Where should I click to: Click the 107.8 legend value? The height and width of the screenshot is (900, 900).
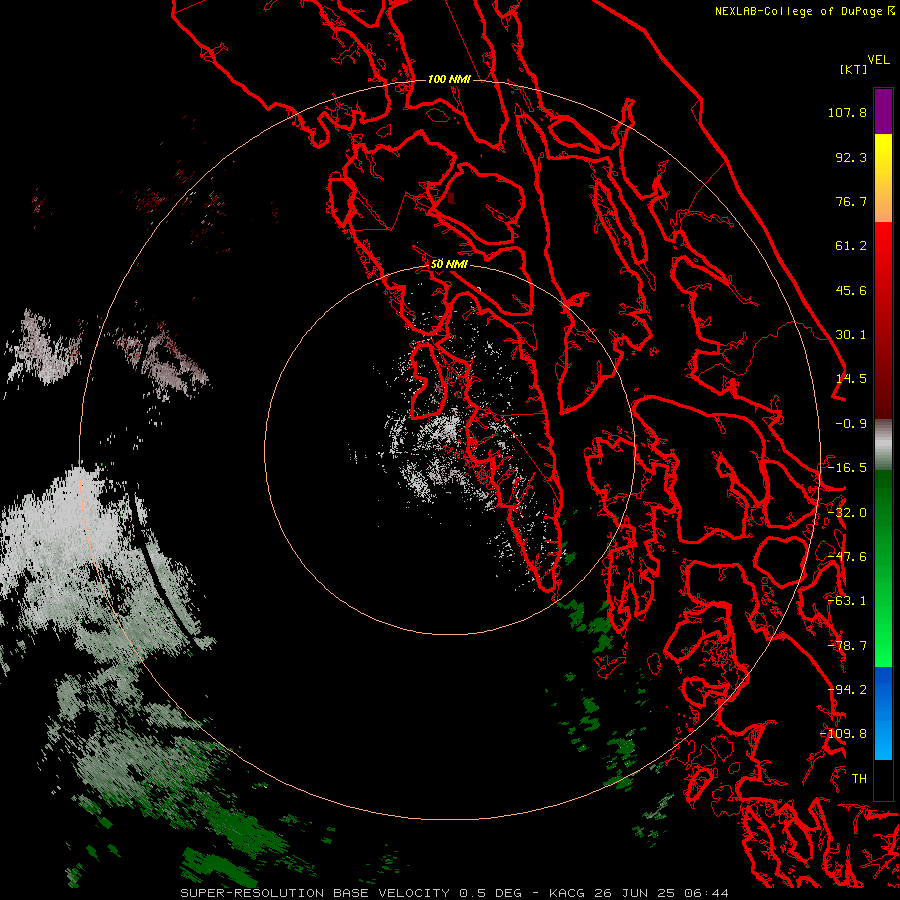point(847,112)
